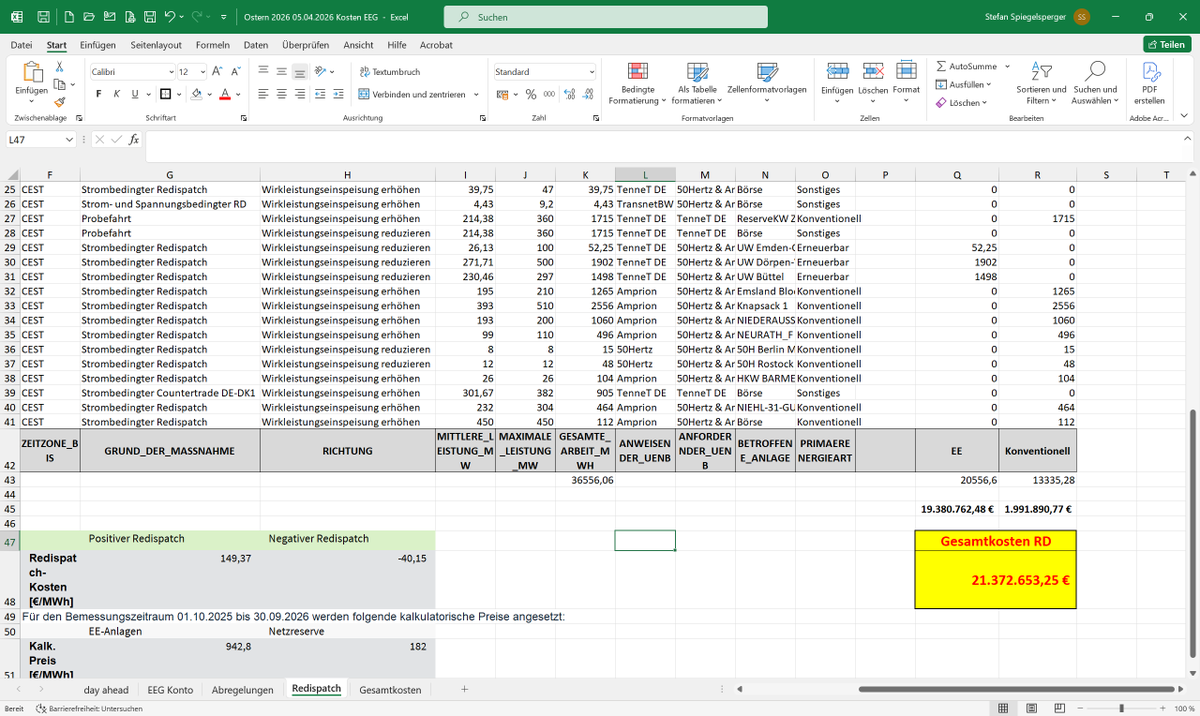Click PDF erstellen Acrobat icon

[x=1150, y=82]
